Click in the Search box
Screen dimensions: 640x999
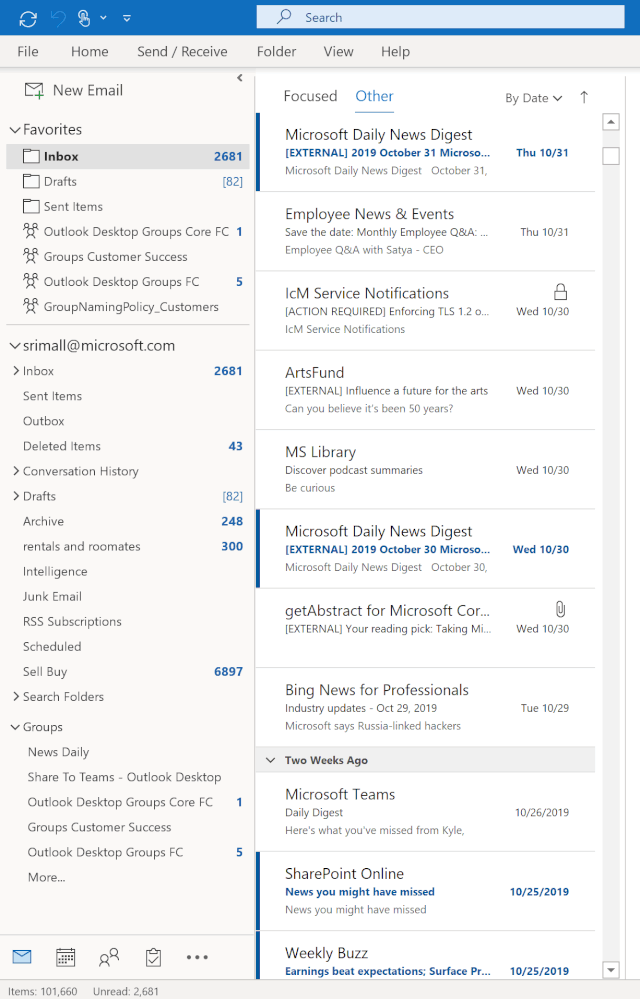(440, 17)
